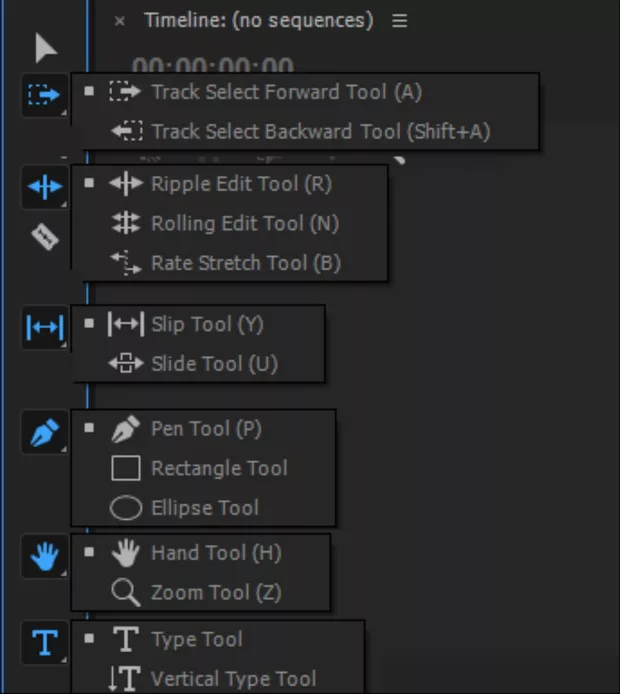The image size is (620, 694).
Task: Click the Hand tool toolbar icon
Action: (45, 558)
